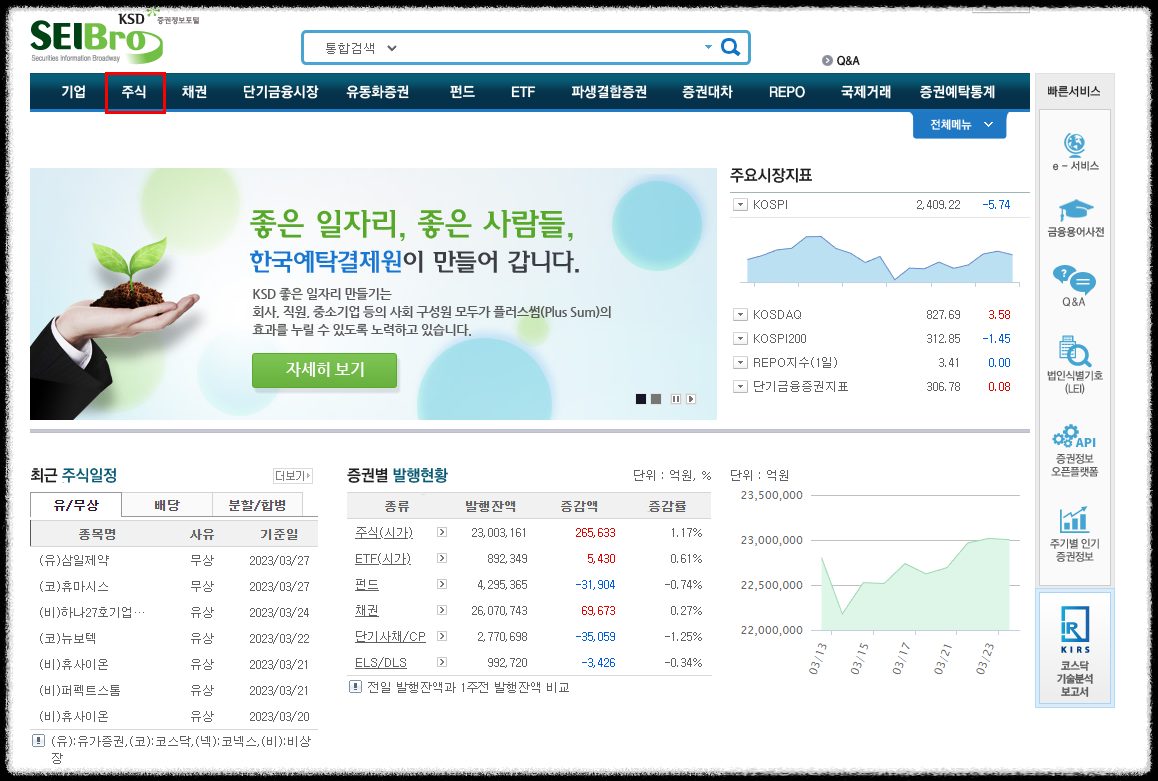Click the magnifier search icon
The width and height of the screenshot is (1158, 781).
point(730,47)
